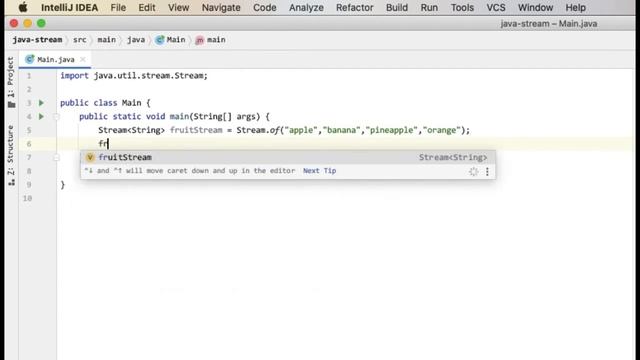
Task: Click line number 10 in gutter
Action: pyautogui.click(x=27, y=198)
